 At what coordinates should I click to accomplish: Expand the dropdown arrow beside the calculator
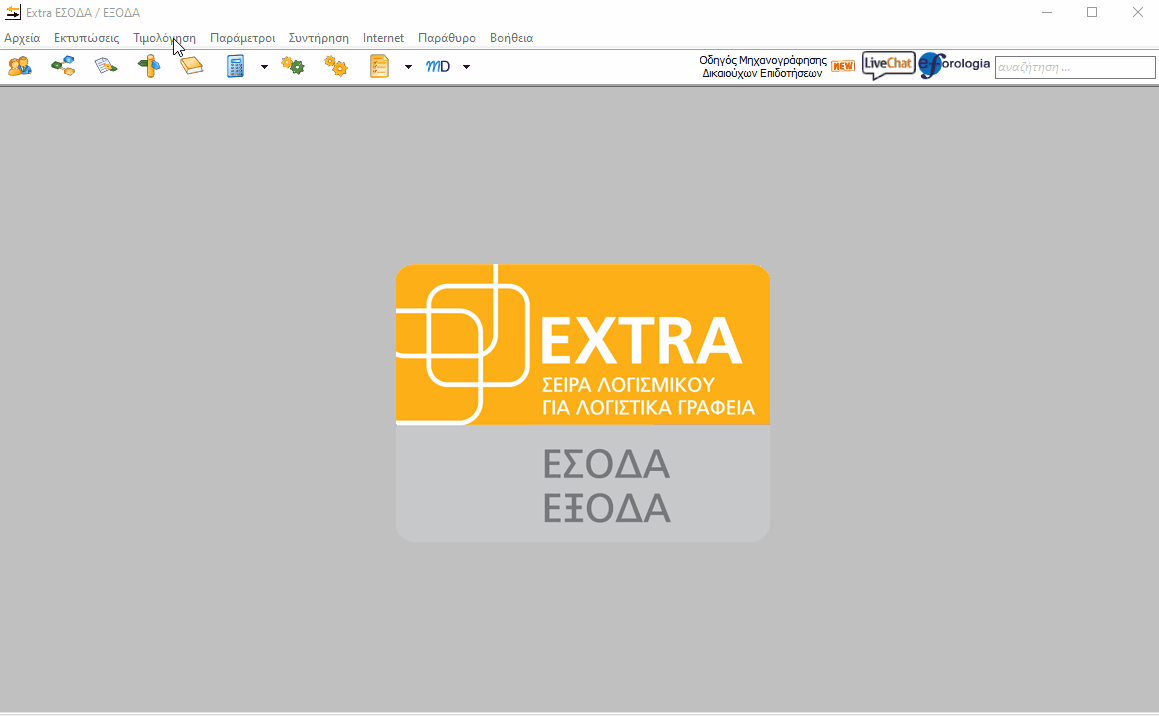(264, 67)
